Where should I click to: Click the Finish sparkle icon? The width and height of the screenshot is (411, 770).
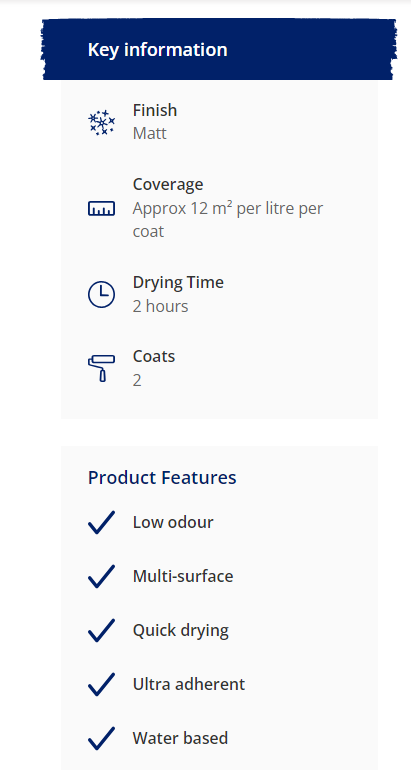pos(102,122)
